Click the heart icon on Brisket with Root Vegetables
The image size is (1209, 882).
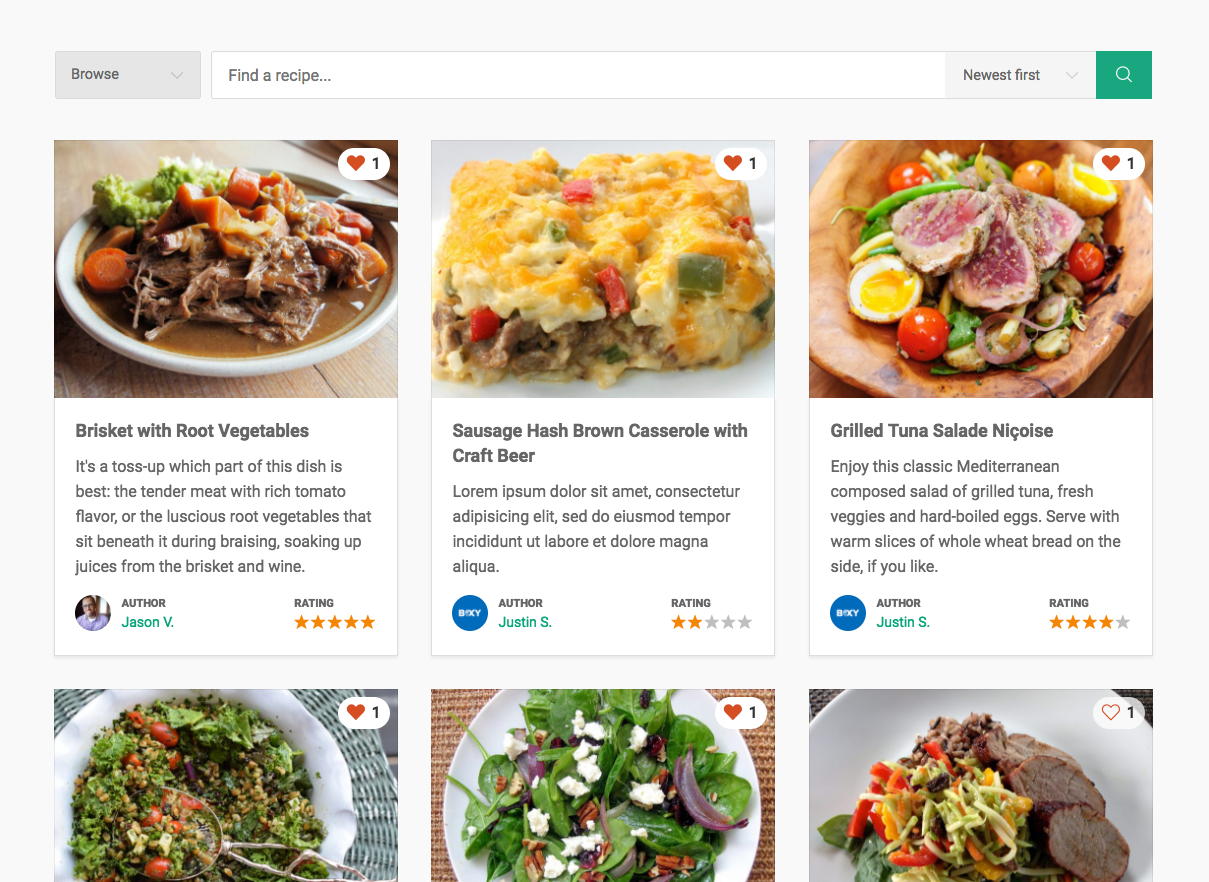356,163
